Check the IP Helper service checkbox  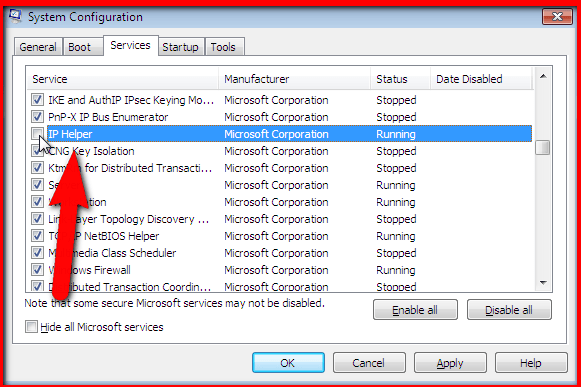click(x=37, y=133)
